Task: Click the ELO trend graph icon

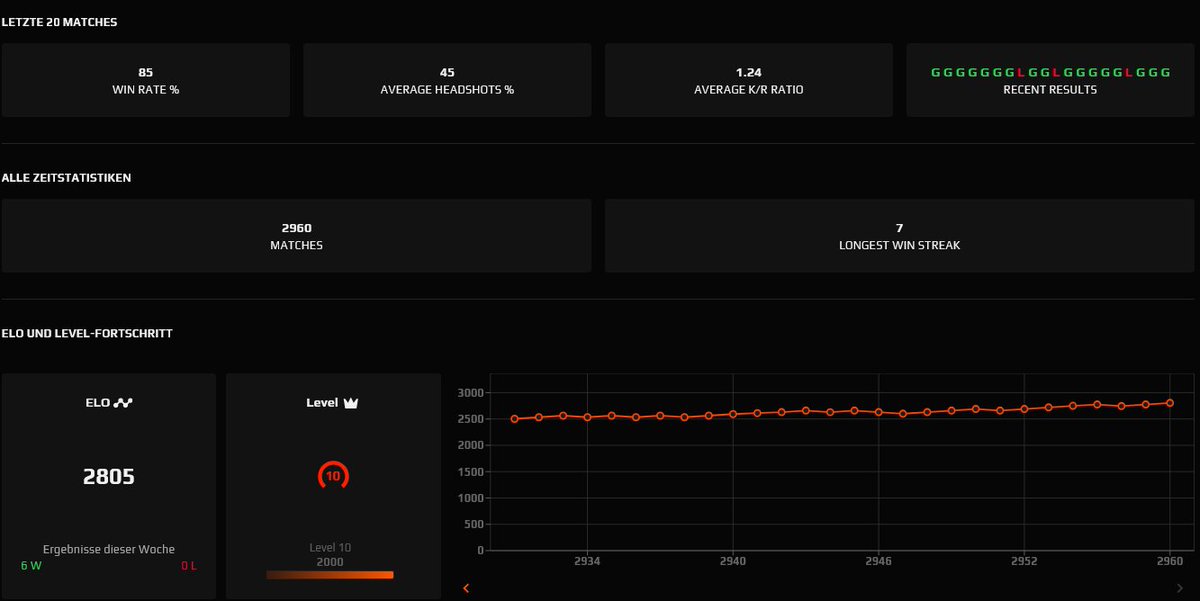Action: point(123,403)
